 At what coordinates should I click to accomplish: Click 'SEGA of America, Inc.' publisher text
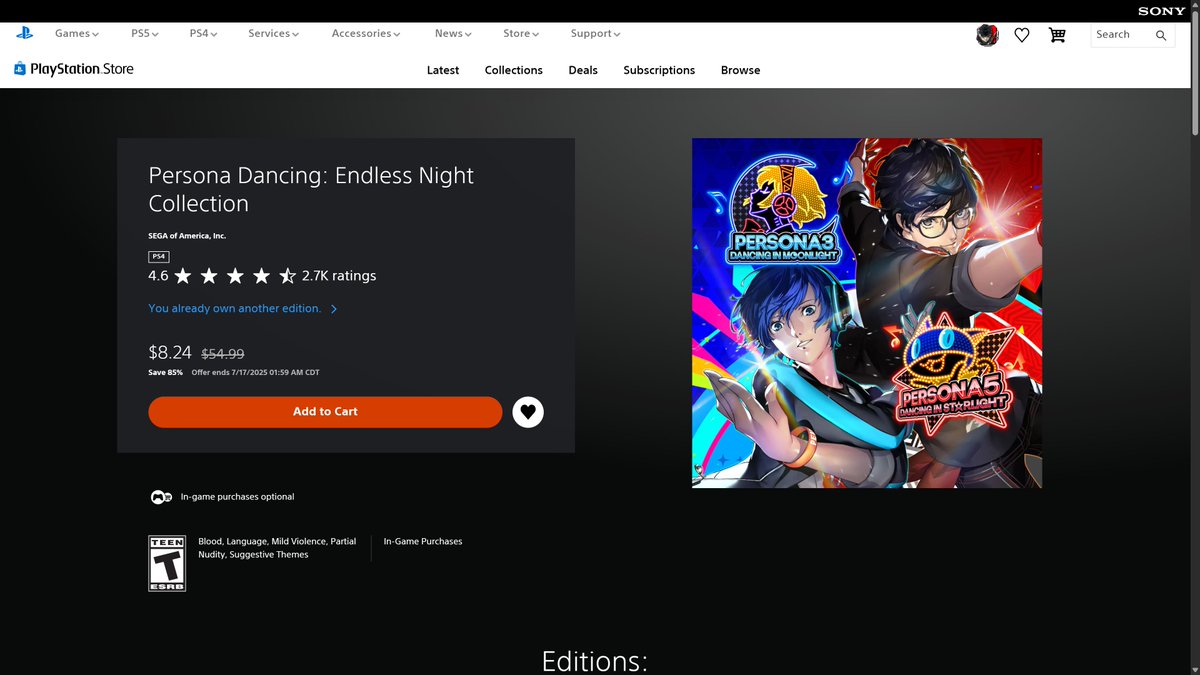187,236
